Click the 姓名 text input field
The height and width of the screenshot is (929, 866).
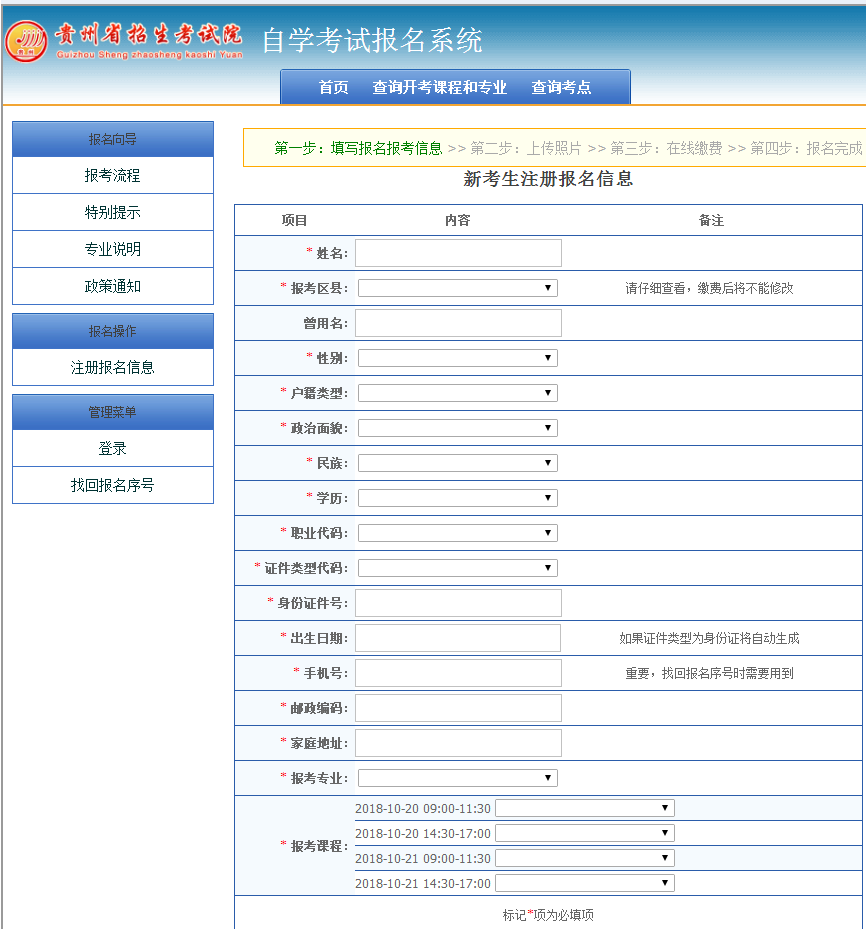click(458, 253)
